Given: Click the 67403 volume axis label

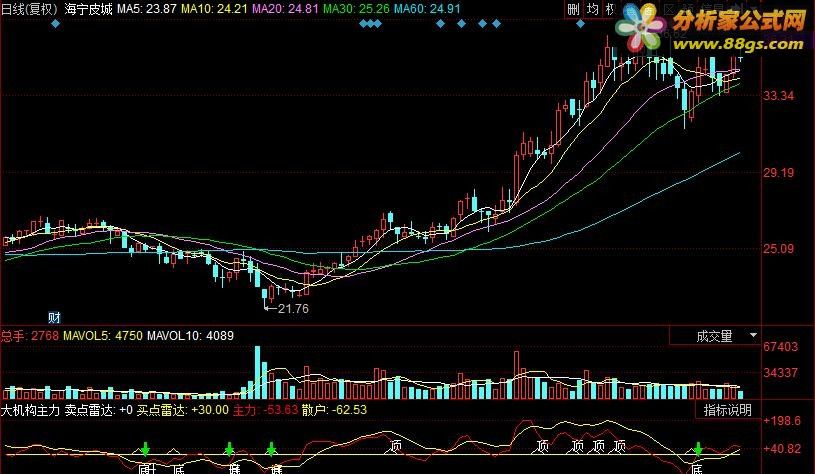Looking at the screenshot, I should coord(780,347).
